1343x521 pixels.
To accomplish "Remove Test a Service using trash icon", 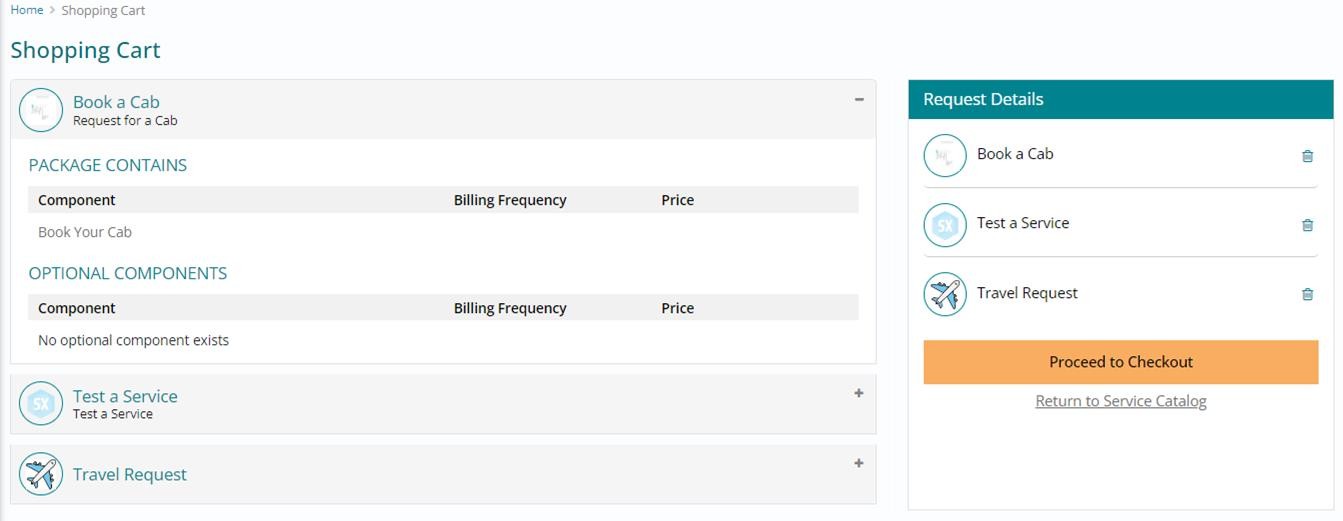I will tap(1307, 225).
